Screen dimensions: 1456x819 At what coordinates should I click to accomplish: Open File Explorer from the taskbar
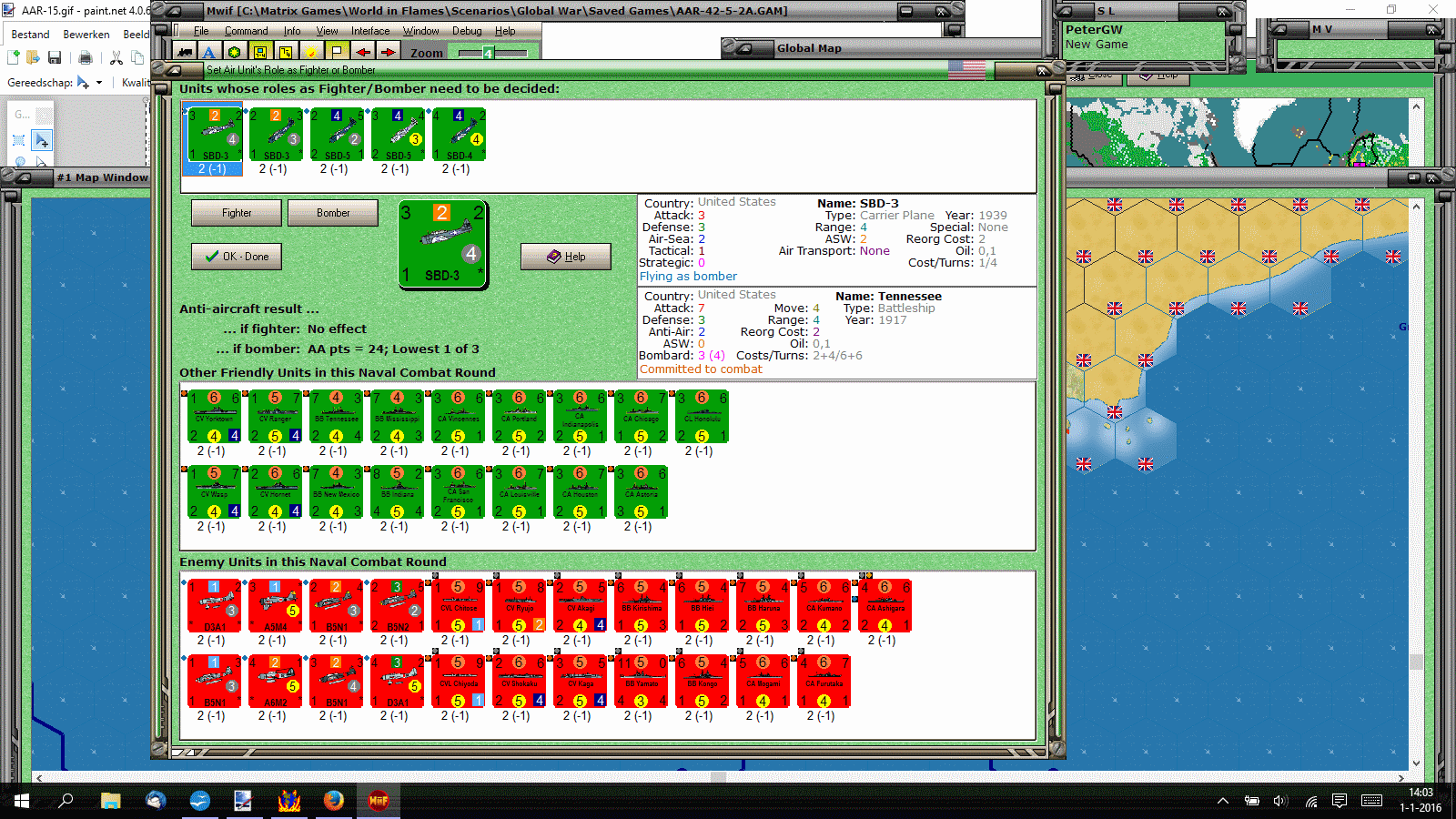point(110,801)
